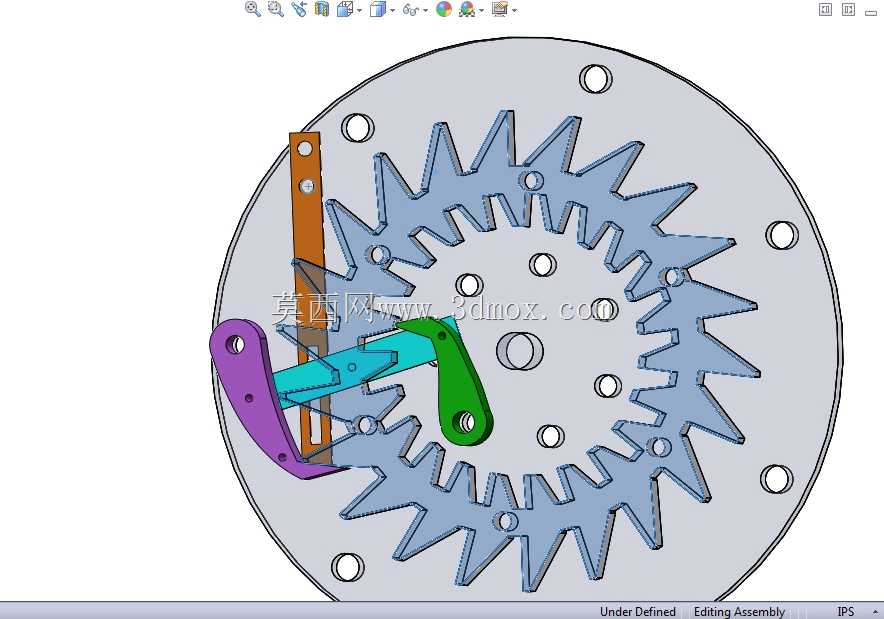Select the orange vertical bar part

(307, 226)
